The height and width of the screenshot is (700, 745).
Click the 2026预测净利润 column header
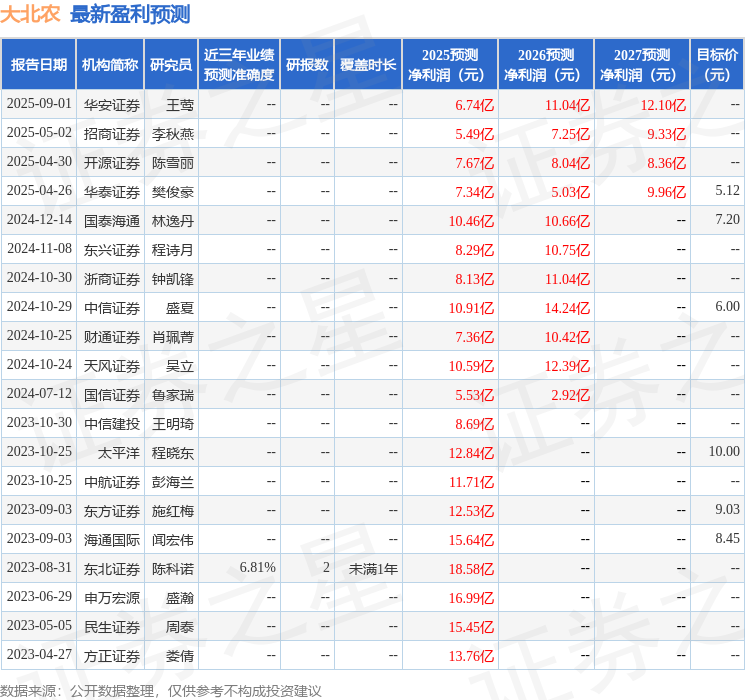pyautogui.click(x=545, y=64)
